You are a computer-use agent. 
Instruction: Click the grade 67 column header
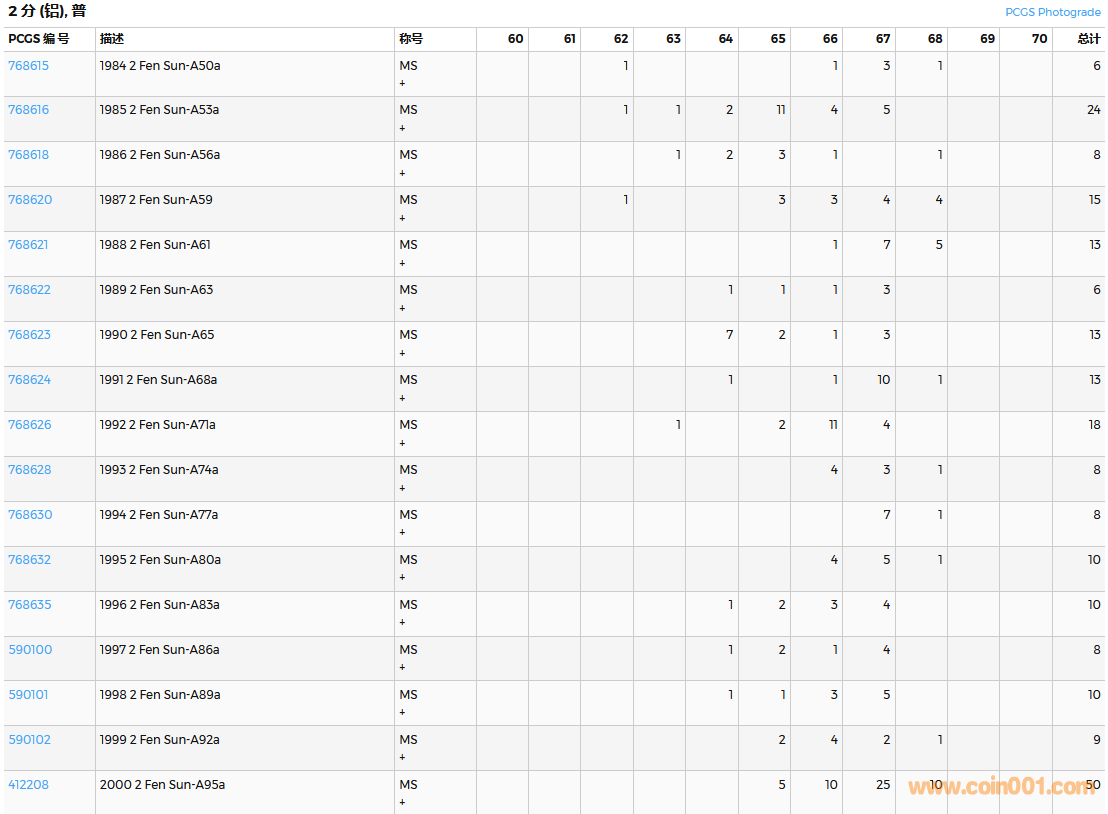pos(882,39)
